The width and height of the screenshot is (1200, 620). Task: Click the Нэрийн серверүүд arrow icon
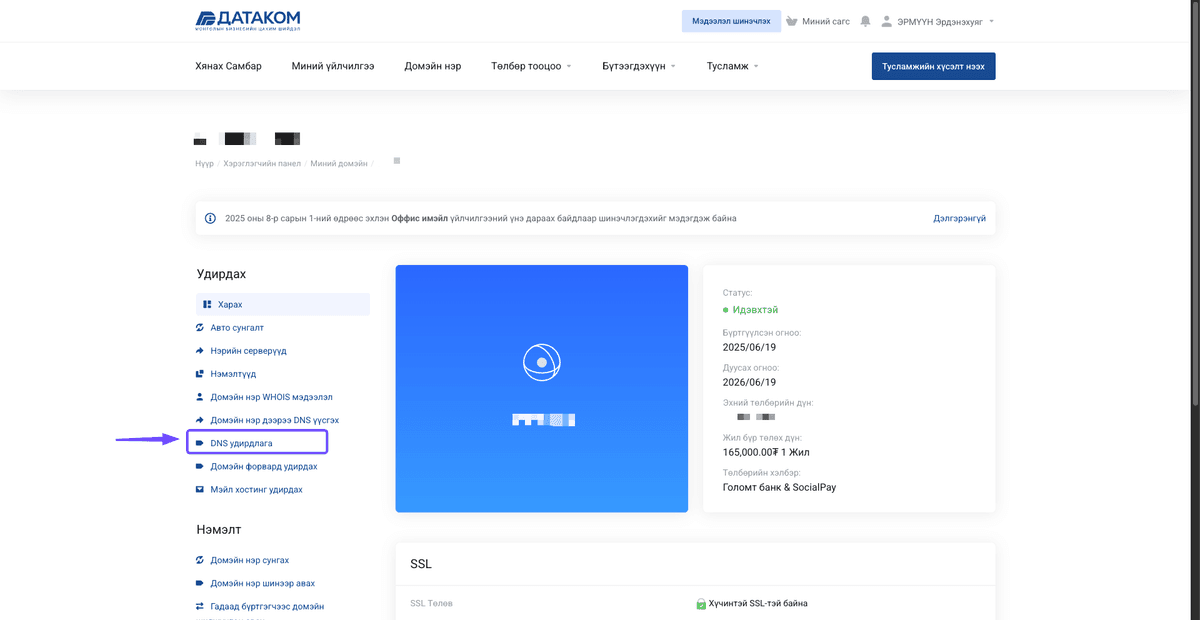(200, 351)
